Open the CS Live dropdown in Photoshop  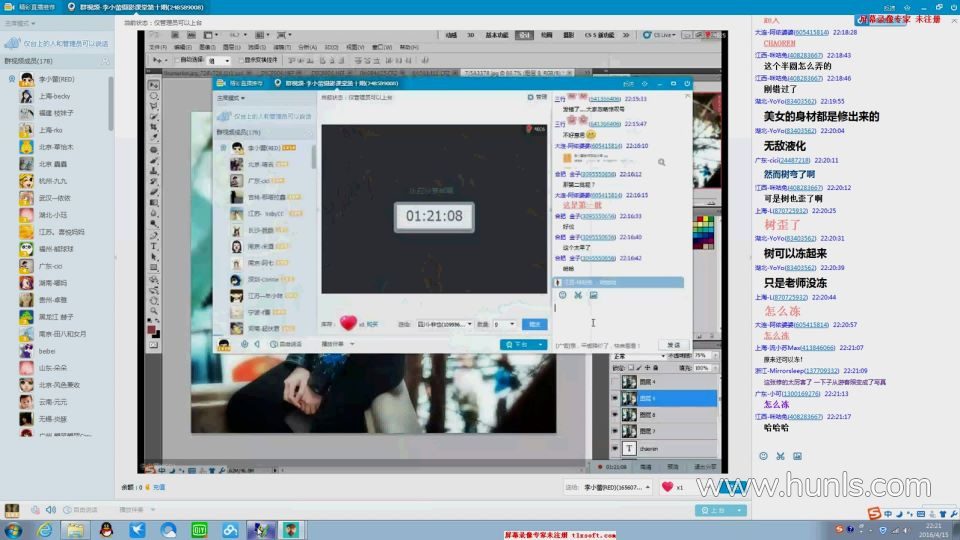pyautogui.click(x=659, y=35)
